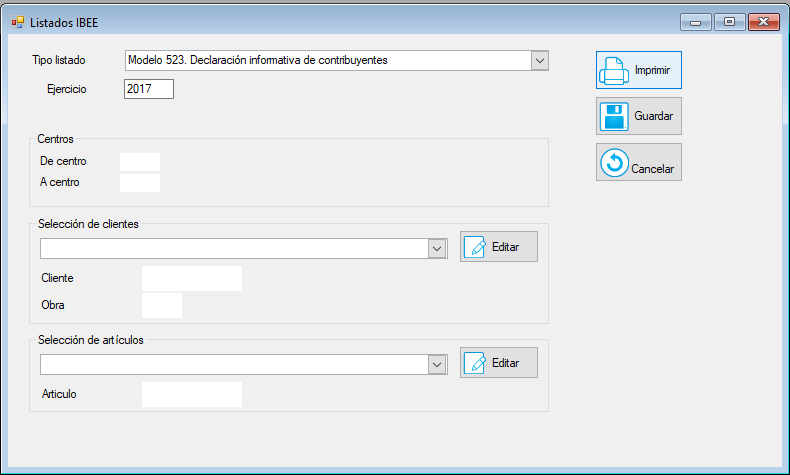Click the Imprimir printer button

pyautogui.click(x=639, y=70)
